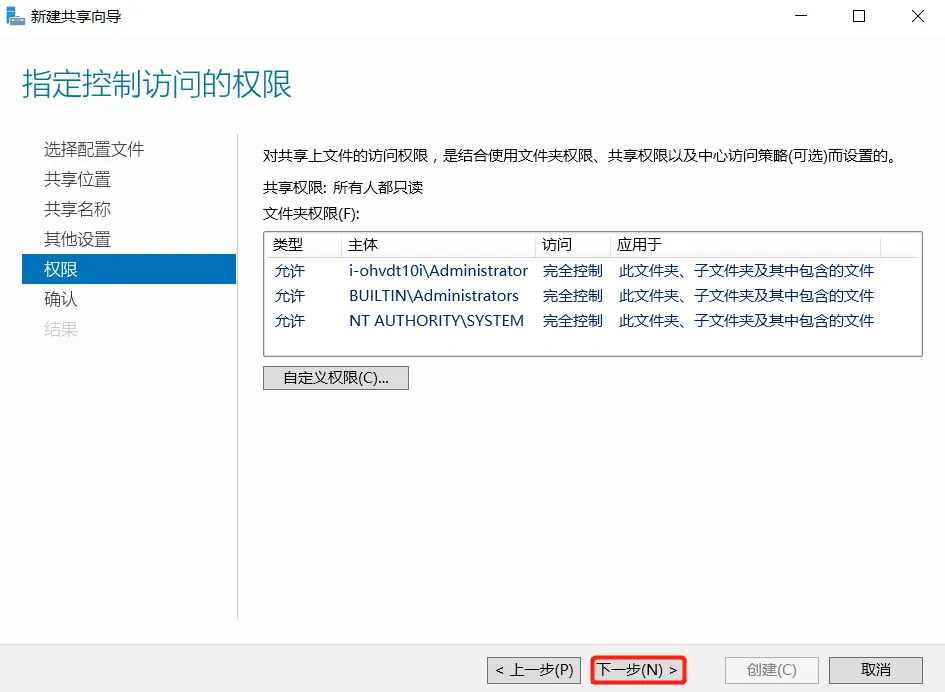945x692 pixels.
Task: Go to 其他设置 step
Action: [77, 239]
